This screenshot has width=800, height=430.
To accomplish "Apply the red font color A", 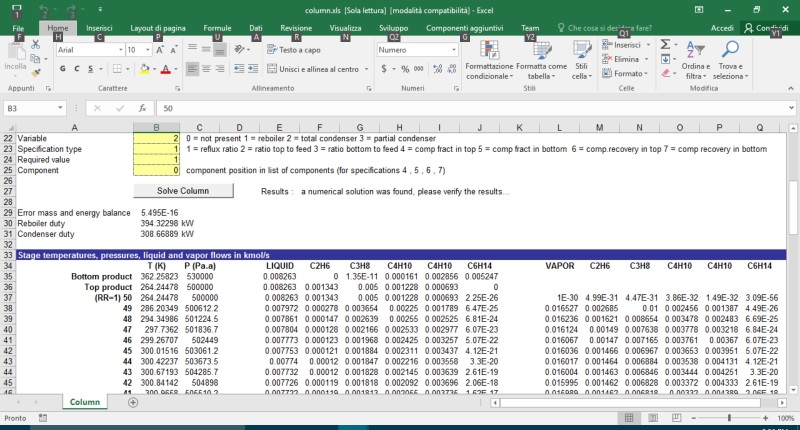I will (x=165, y=69).
